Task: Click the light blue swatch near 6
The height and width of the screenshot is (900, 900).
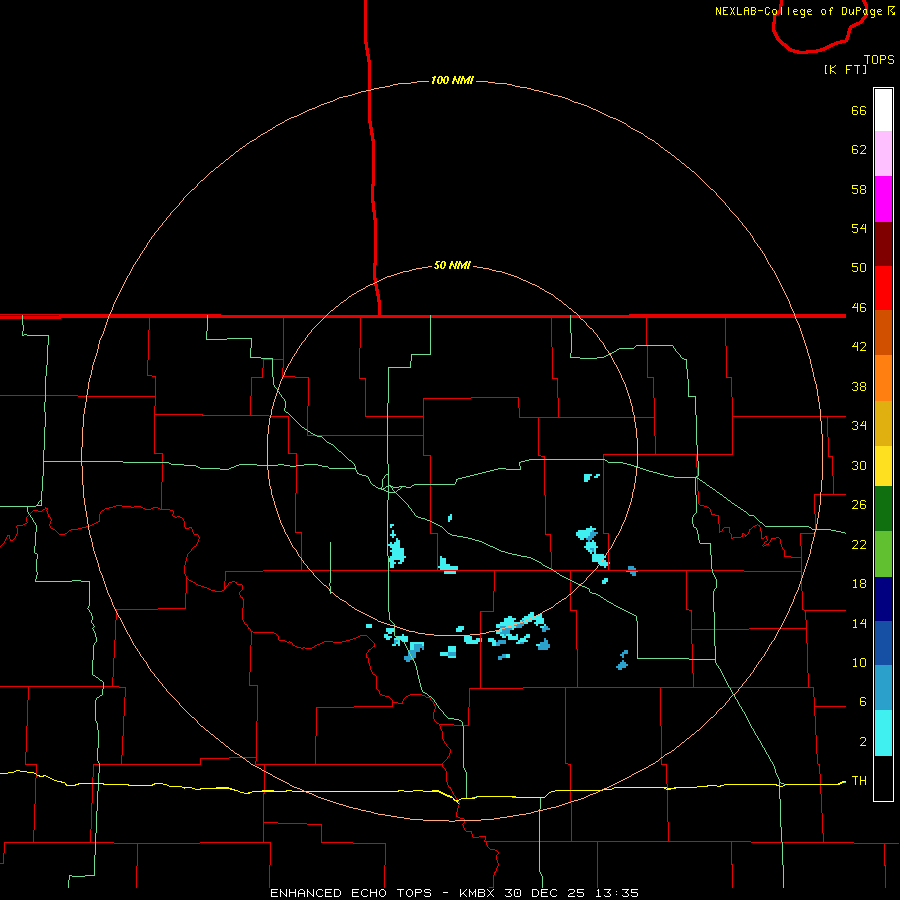Action: point(883,687)
